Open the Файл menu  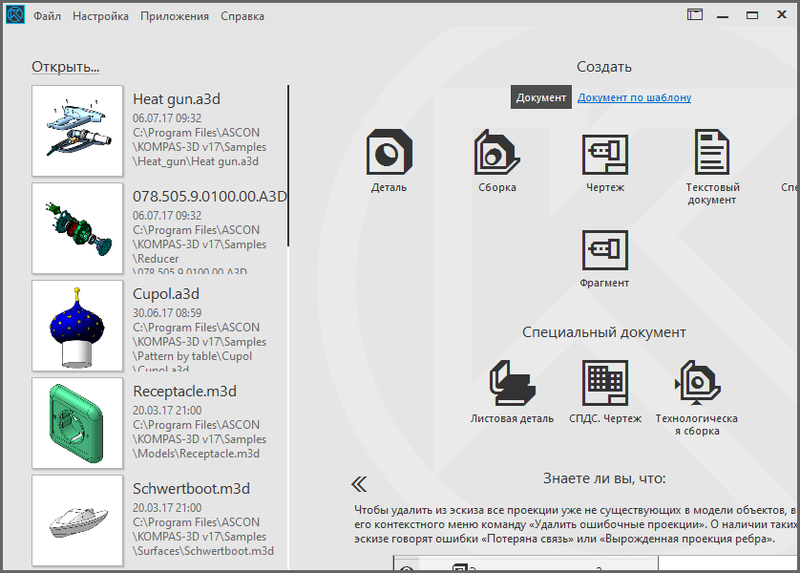point(47,16)
